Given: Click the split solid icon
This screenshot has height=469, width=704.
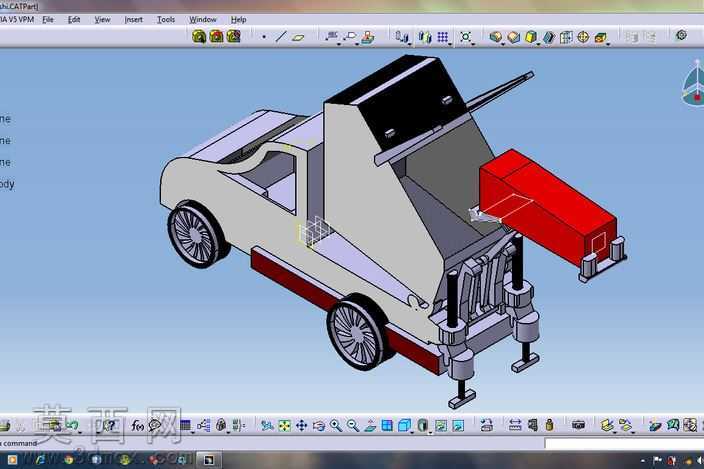Looking at the screenshot, I should point(496,37).
